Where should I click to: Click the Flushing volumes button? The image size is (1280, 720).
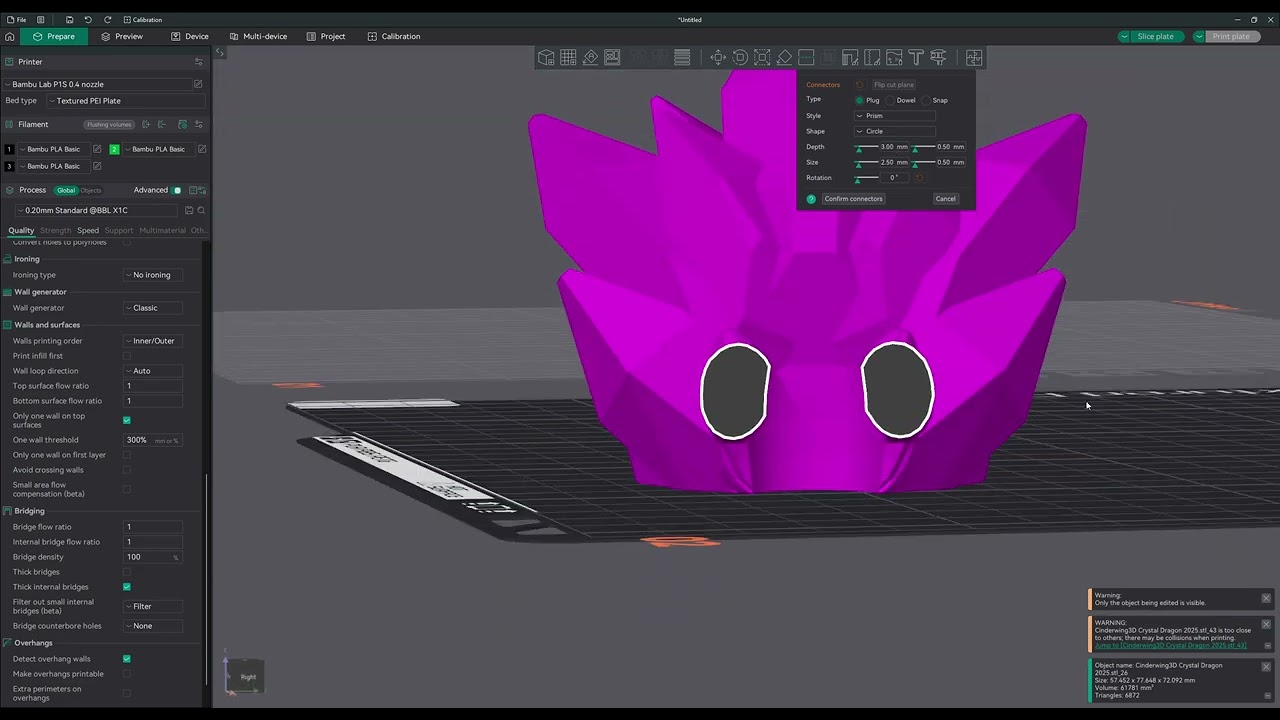pos(109,125)
